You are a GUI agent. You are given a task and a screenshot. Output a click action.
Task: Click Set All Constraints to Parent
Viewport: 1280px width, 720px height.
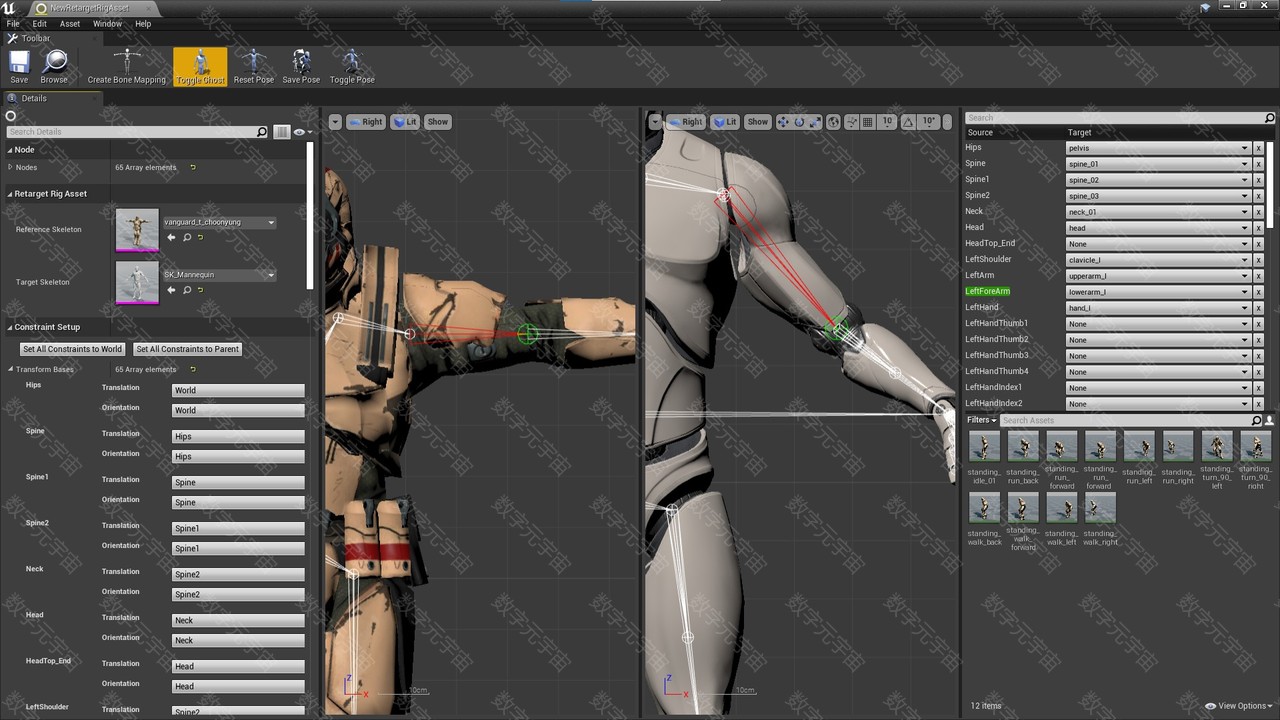[187, 349]
